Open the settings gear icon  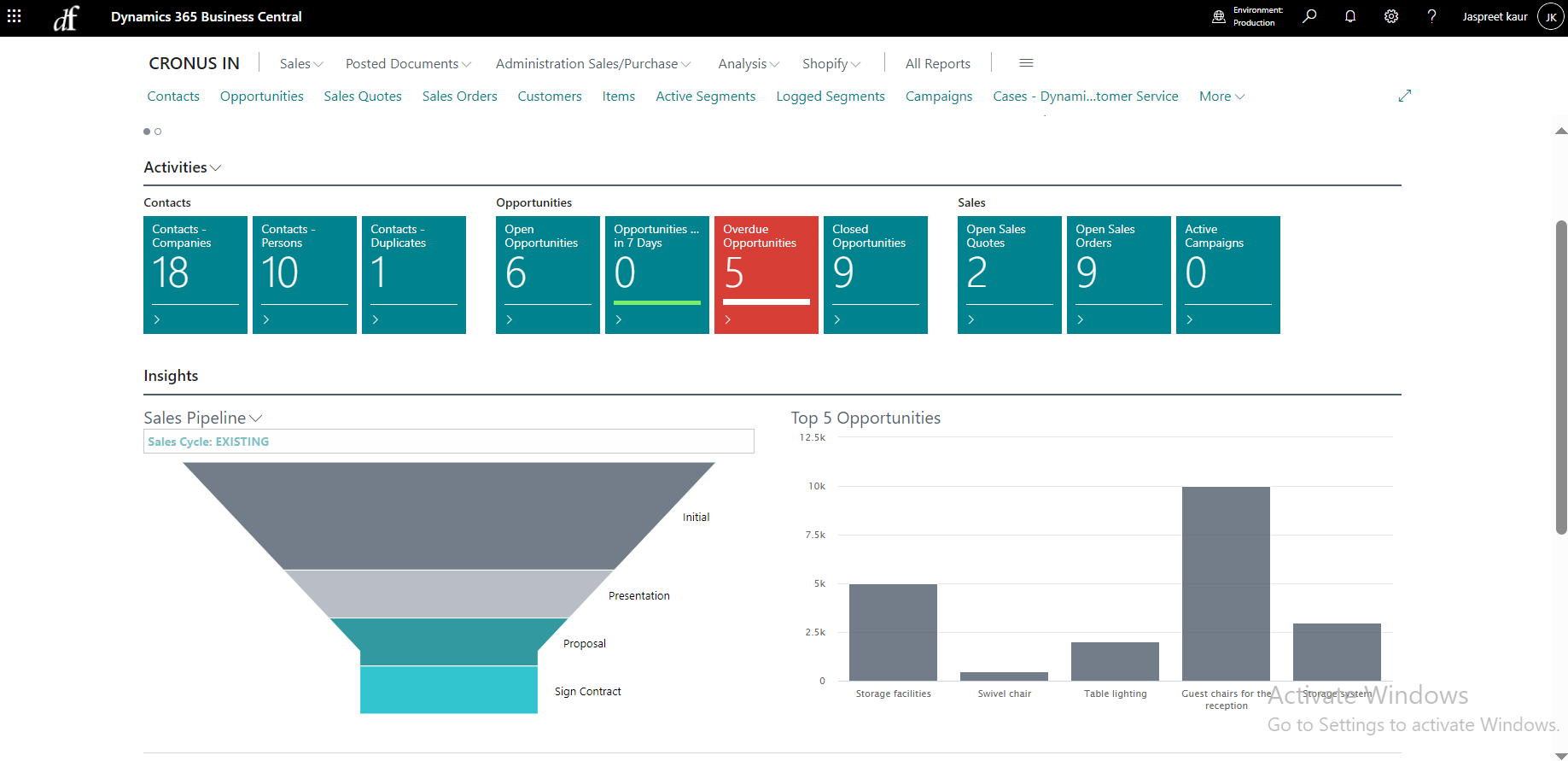tap(1391, 16)
